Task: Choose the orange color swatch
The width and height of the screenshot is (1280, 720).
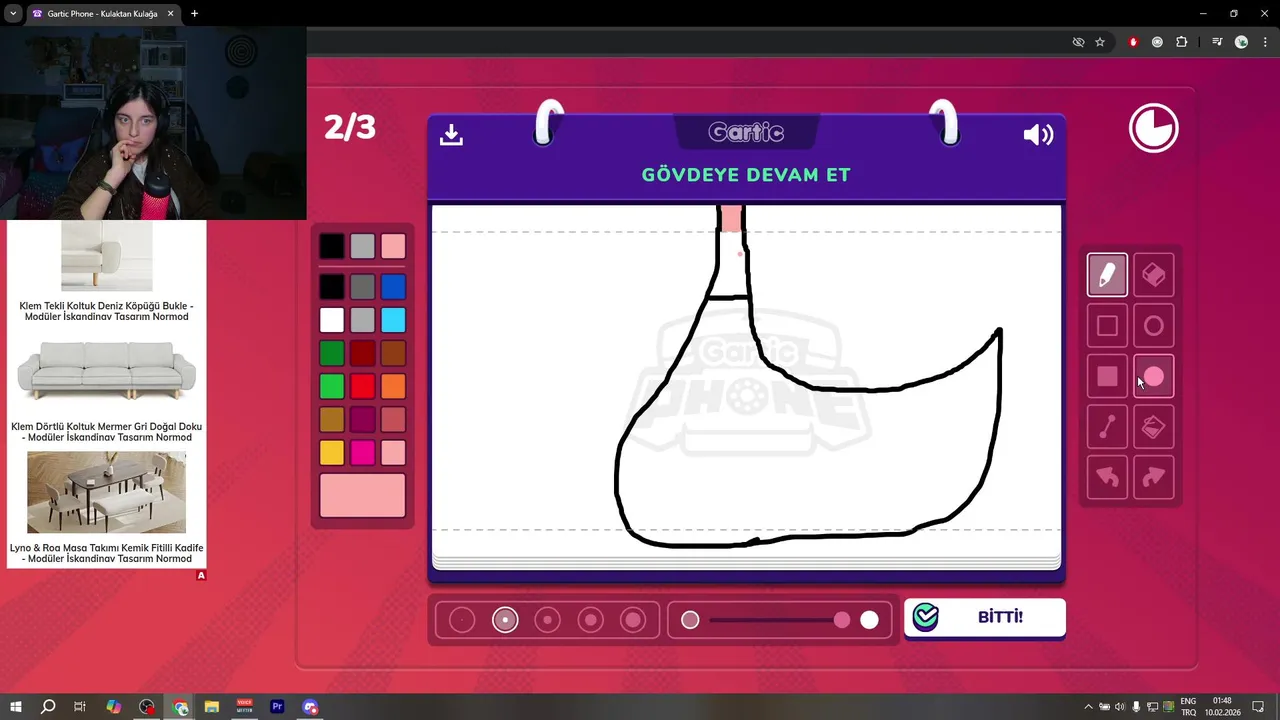Action: [393, 386]
